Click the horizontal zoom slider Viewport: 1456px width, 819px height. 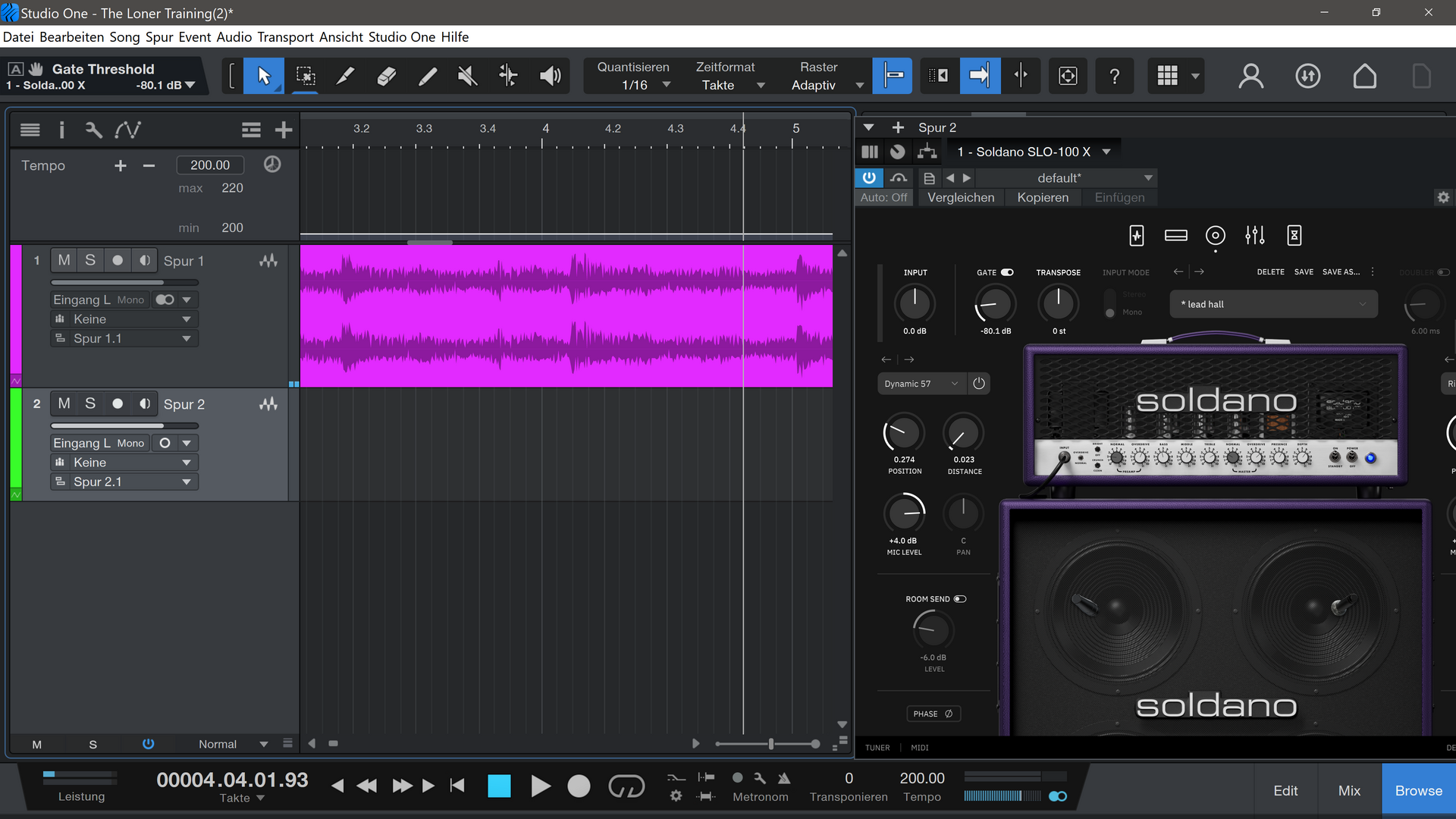[767, 744]
